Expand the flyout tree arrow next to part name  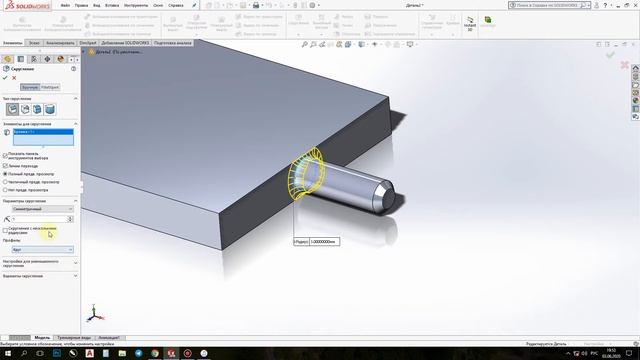click(84, 52)
